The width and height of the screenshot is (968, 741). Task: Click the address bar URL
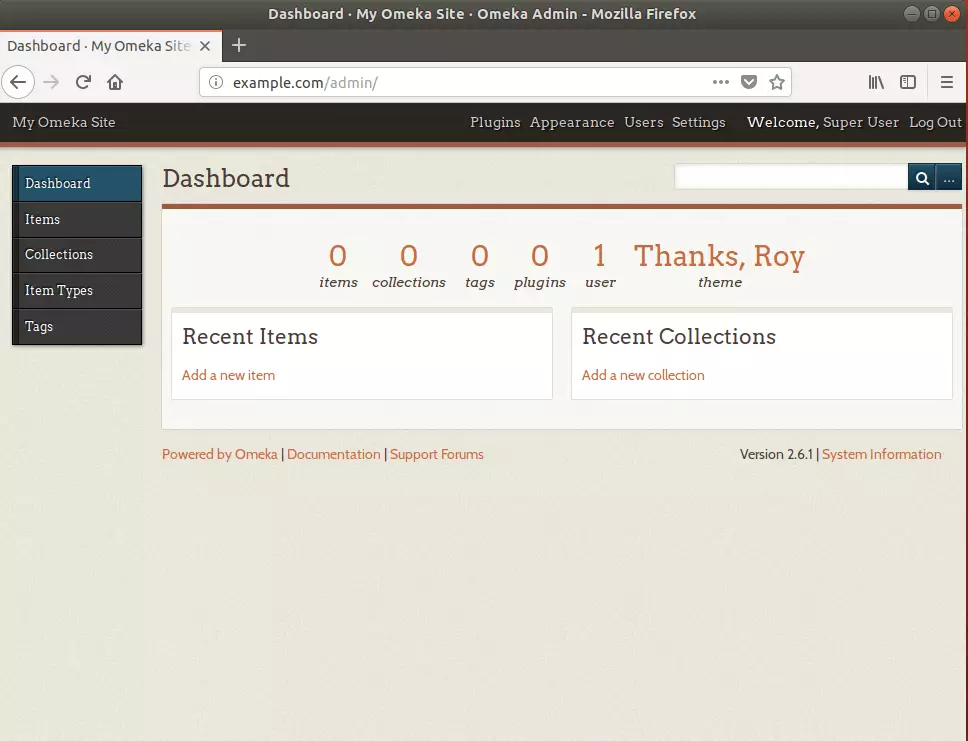(x=305, y=83)
